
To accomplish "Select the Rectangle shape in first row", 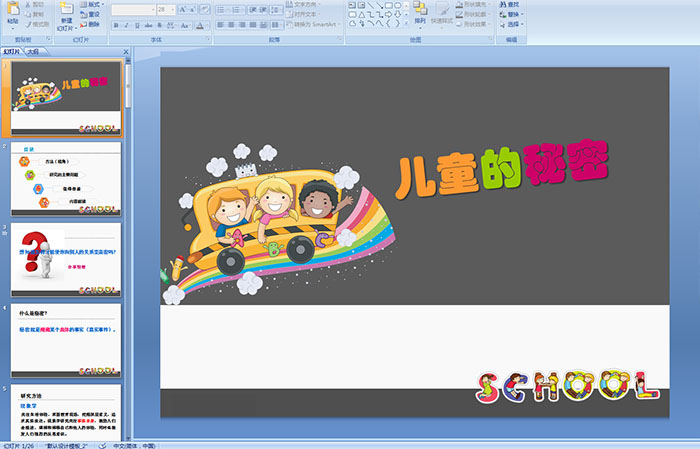I will [389, 5].
